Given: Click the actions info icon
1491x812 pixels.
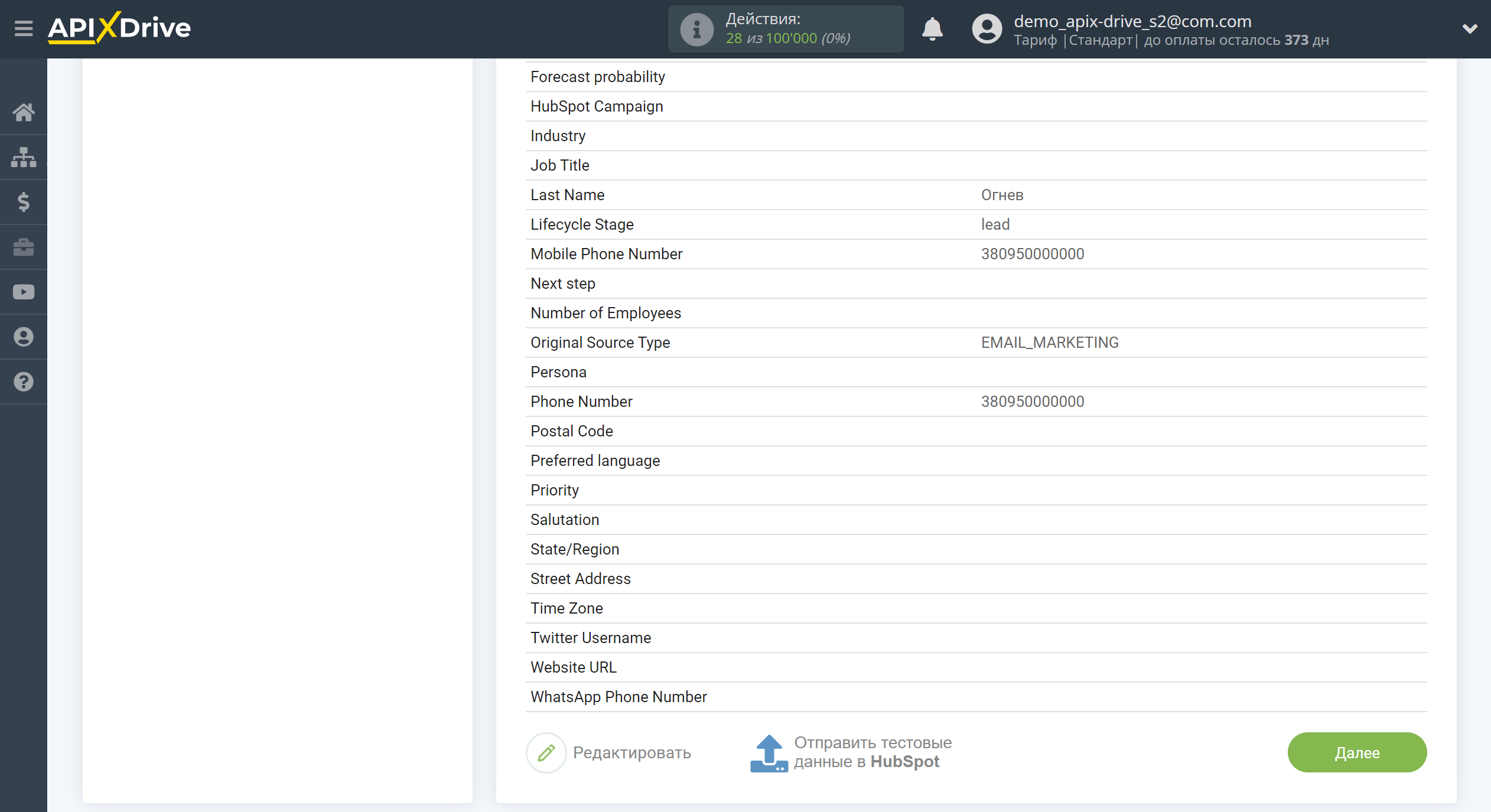Looking at the screenshot, I should click(x=696, y=29).
